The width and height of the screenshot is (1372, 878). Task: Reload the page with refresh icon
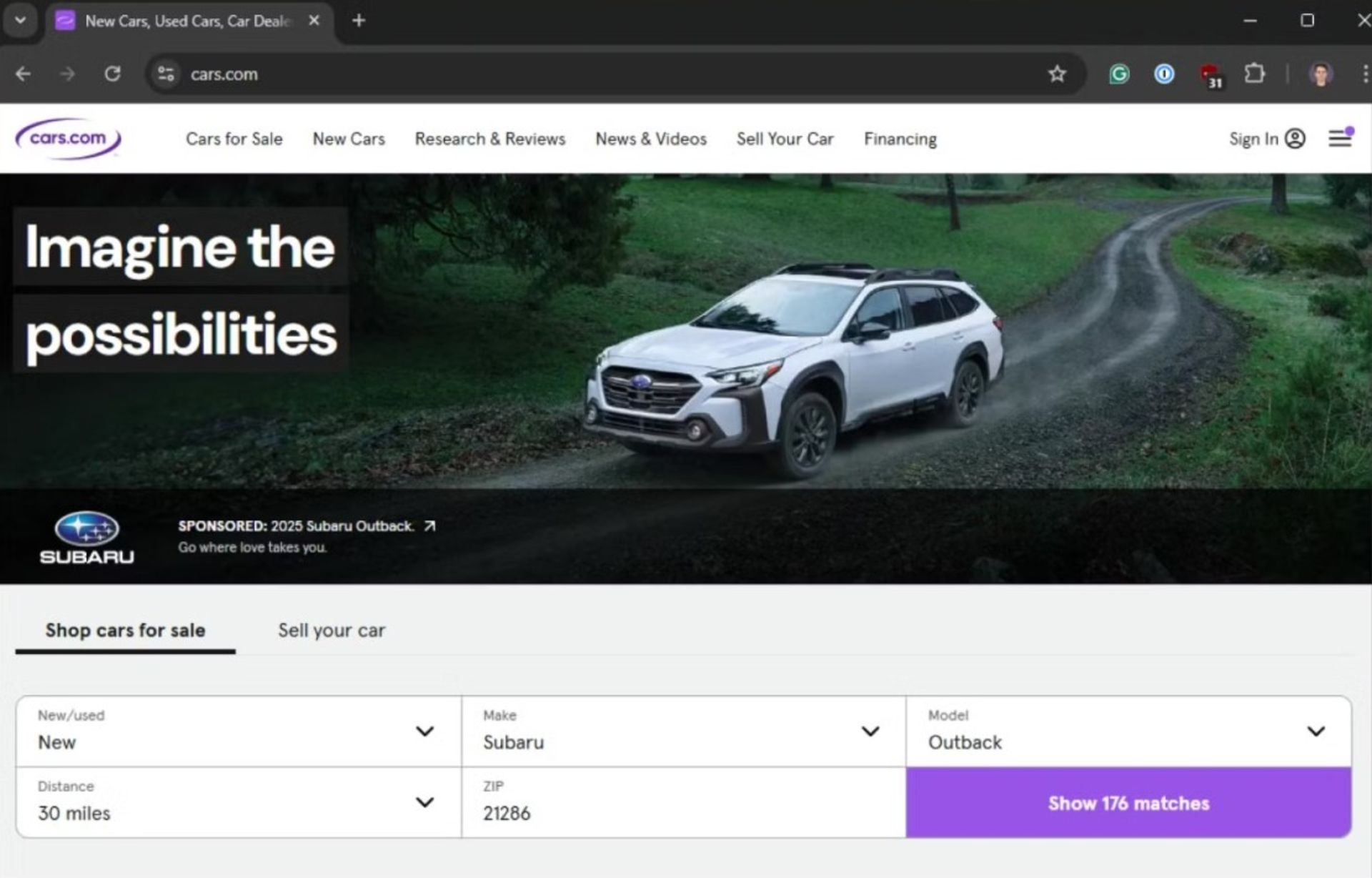pos(112,74)
